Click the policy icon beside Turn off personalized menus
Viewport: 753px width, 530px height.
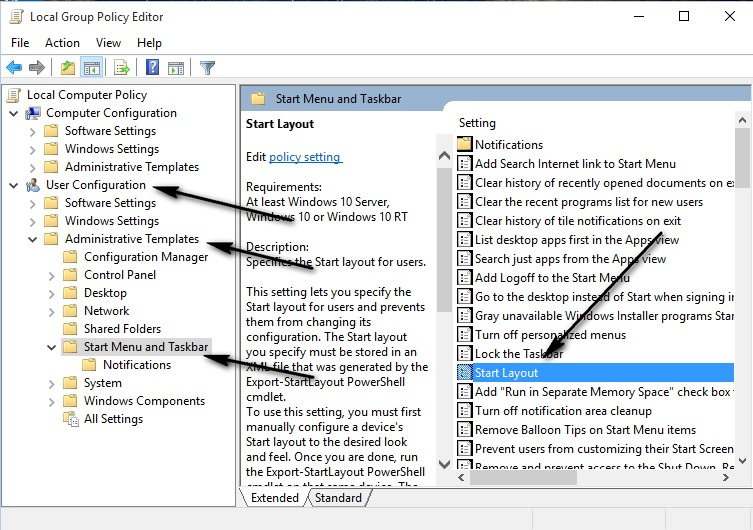point(464,335)
